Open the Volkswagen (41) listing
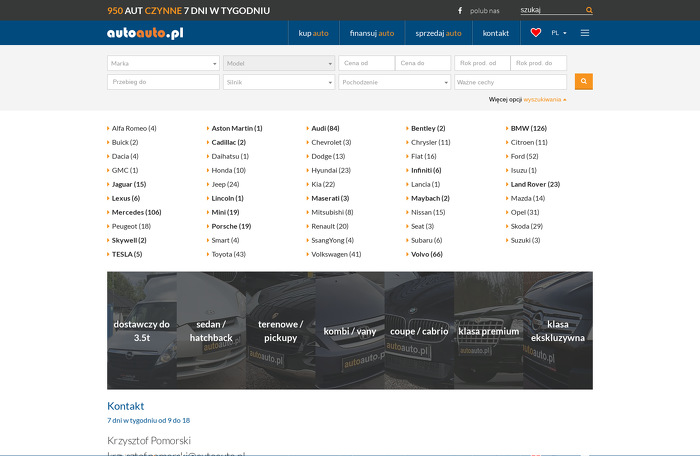700x456 pixels. point(336,254)
